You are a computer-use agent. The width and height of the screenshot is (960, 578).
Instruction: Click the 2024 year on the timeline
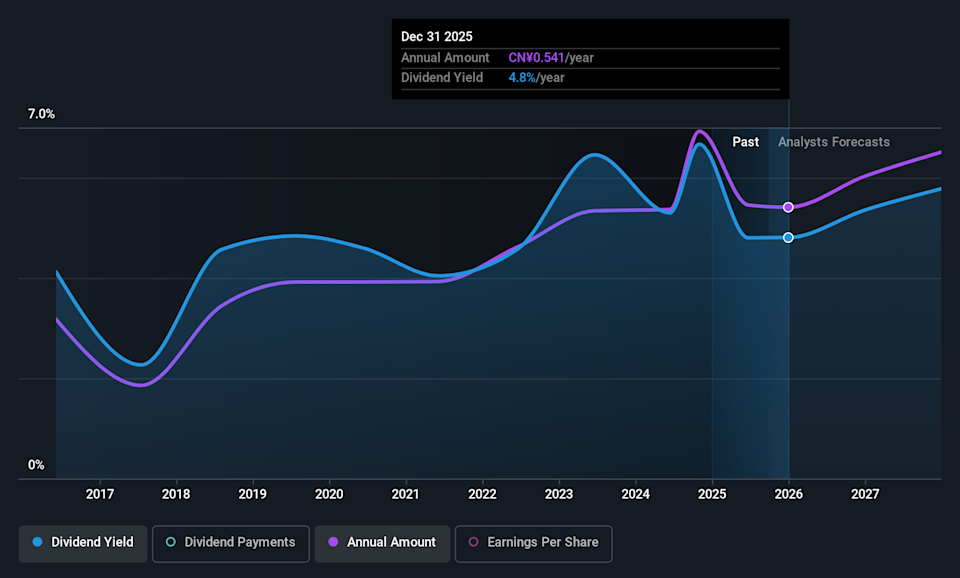click(x=635, y=494)
